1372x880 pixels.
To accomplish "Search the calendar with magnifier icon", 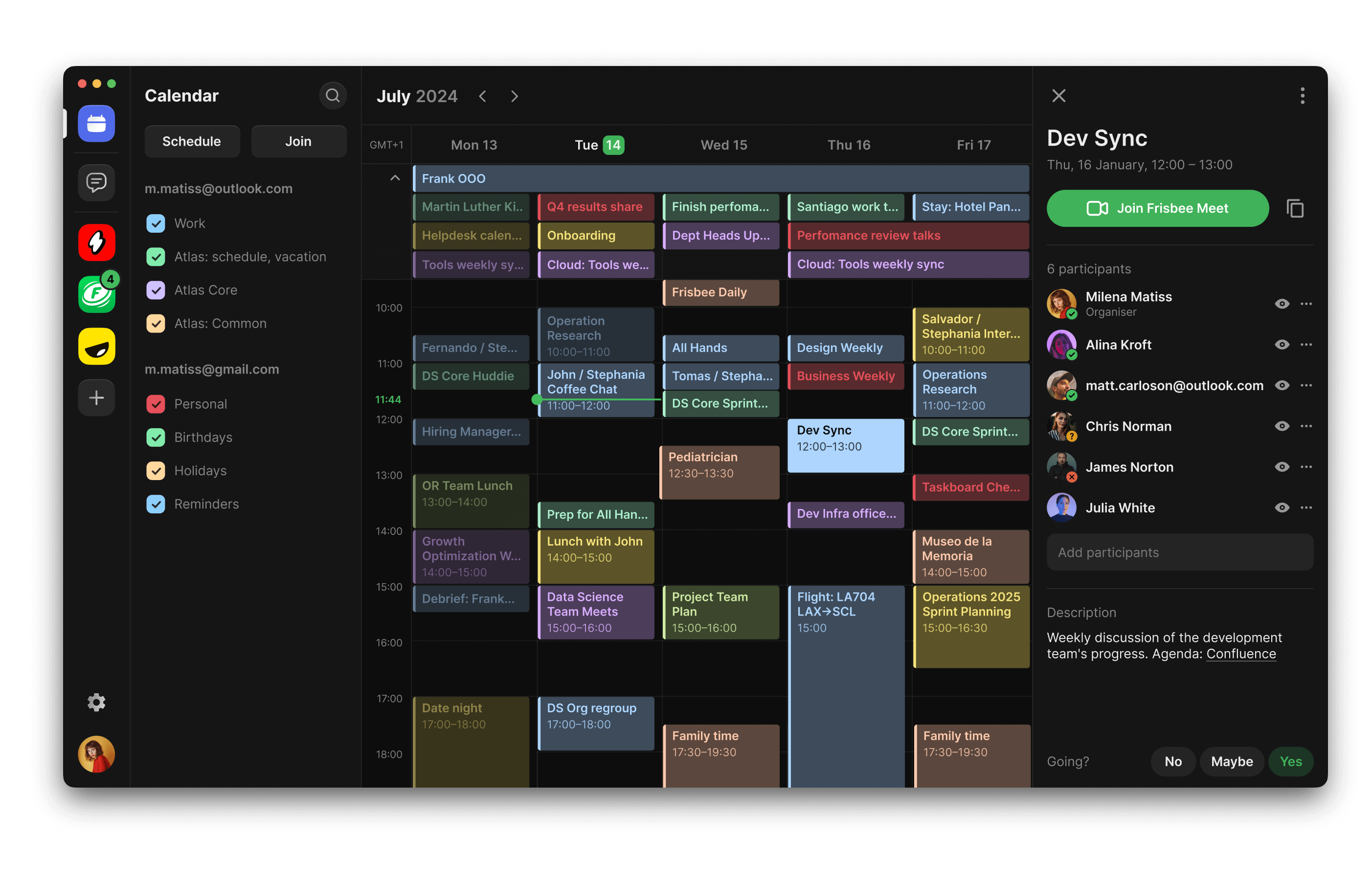I will (332, 95).
